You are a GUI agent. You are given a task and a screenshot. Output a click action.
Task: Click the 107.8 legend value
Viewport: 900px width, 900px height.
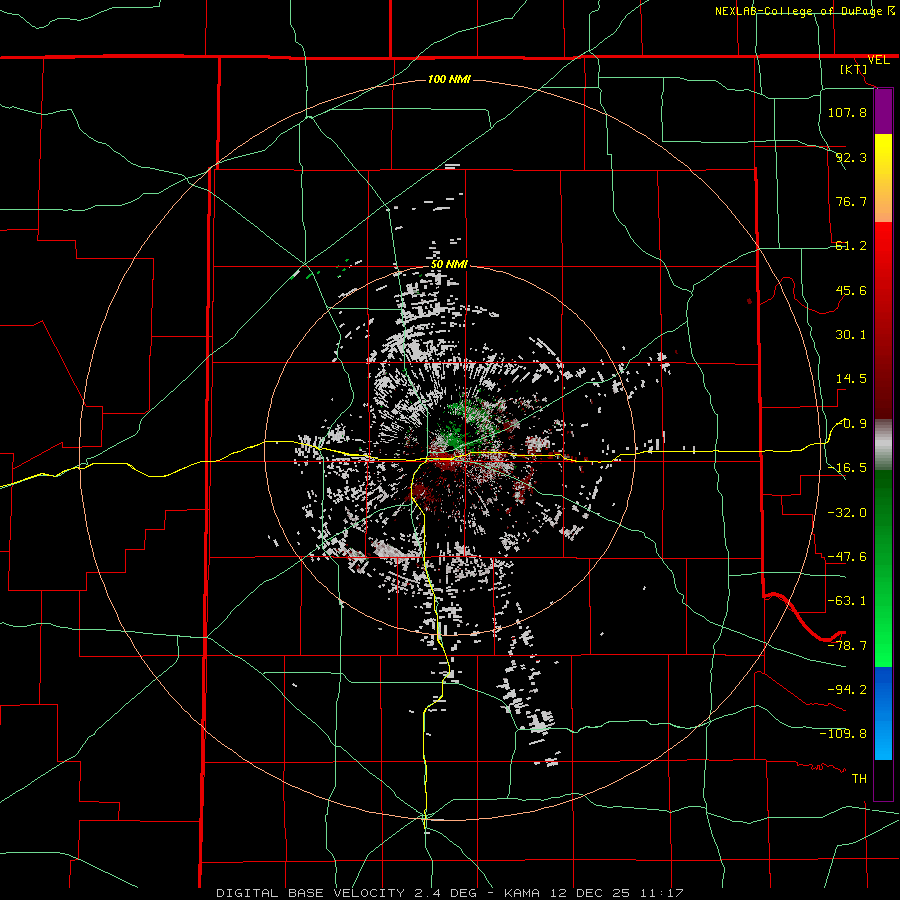847,112
